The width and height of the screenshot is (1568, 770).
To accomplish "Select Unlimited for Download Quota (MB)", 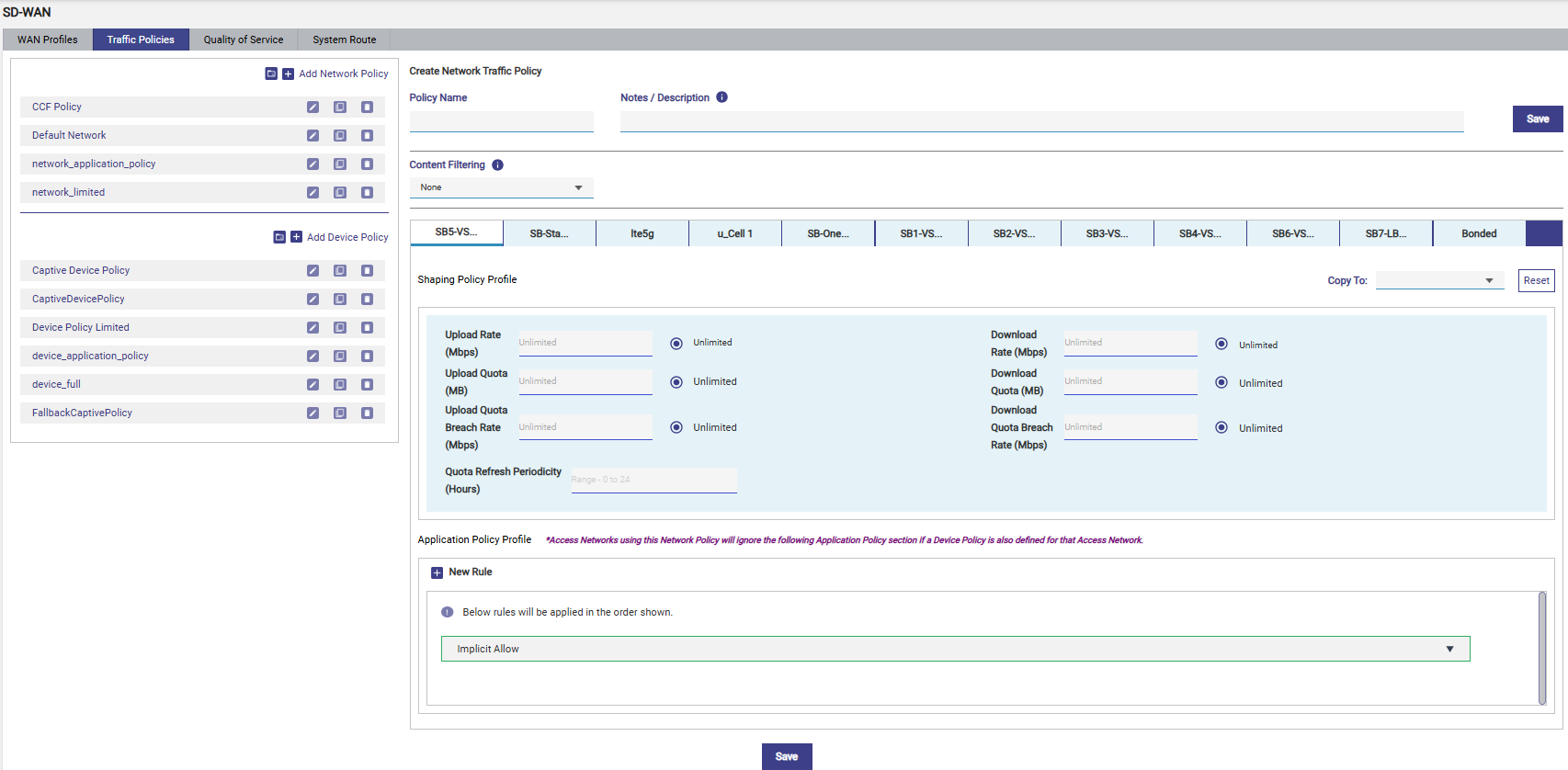I will 1221,382.
